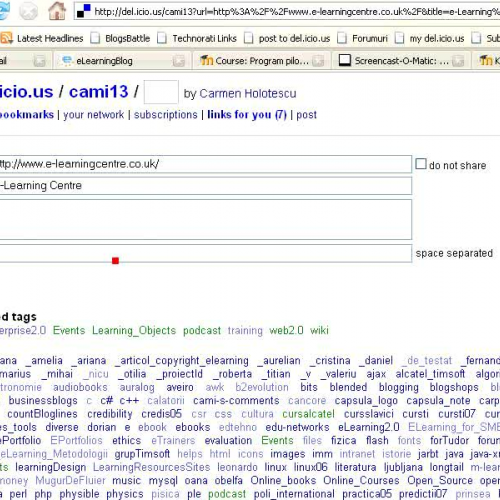Open the subscriptions link
This screenshot has height=500, width=500.
166,115
